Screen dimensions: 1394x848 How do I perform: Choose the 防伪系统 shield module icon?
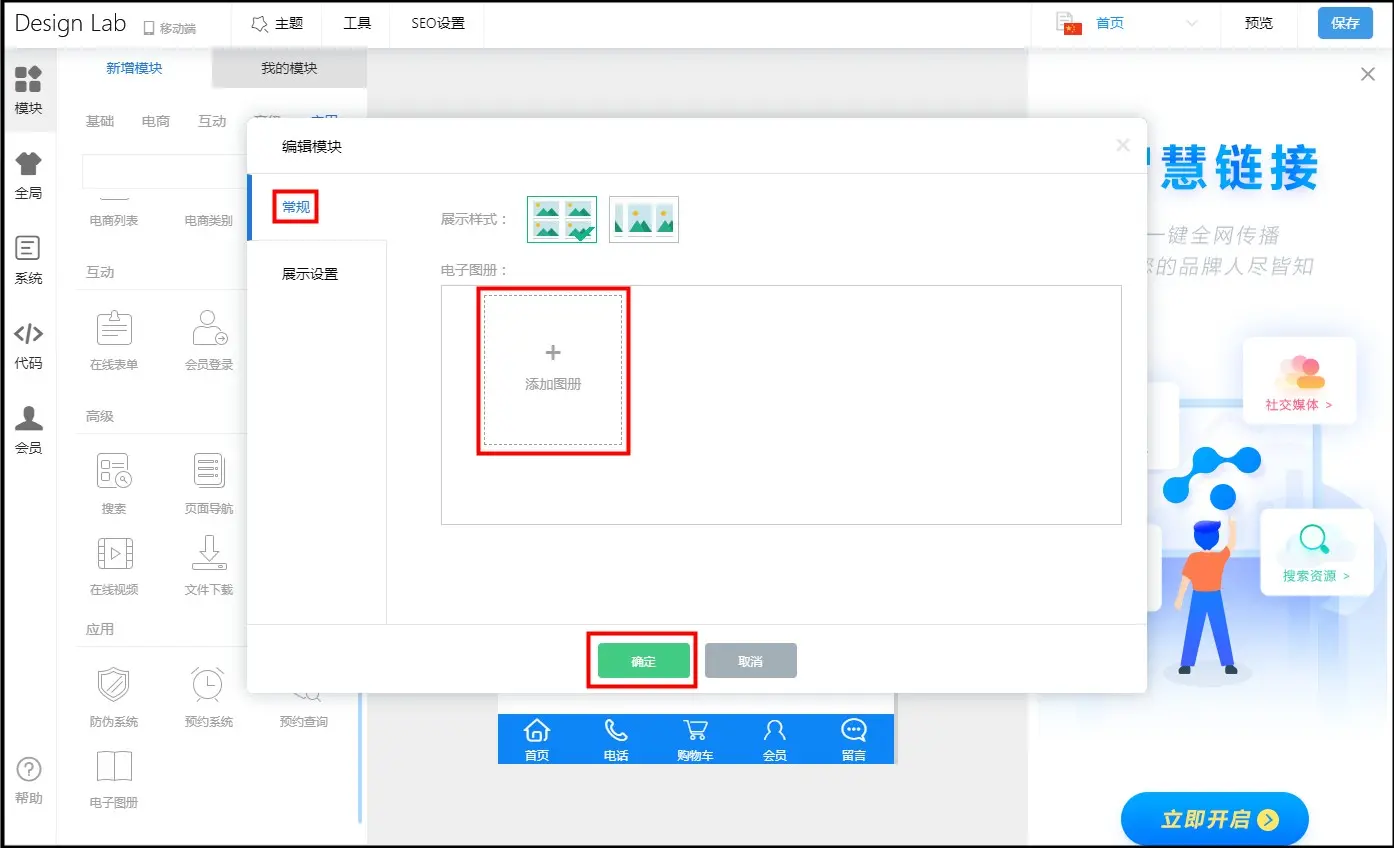(113, 696)
